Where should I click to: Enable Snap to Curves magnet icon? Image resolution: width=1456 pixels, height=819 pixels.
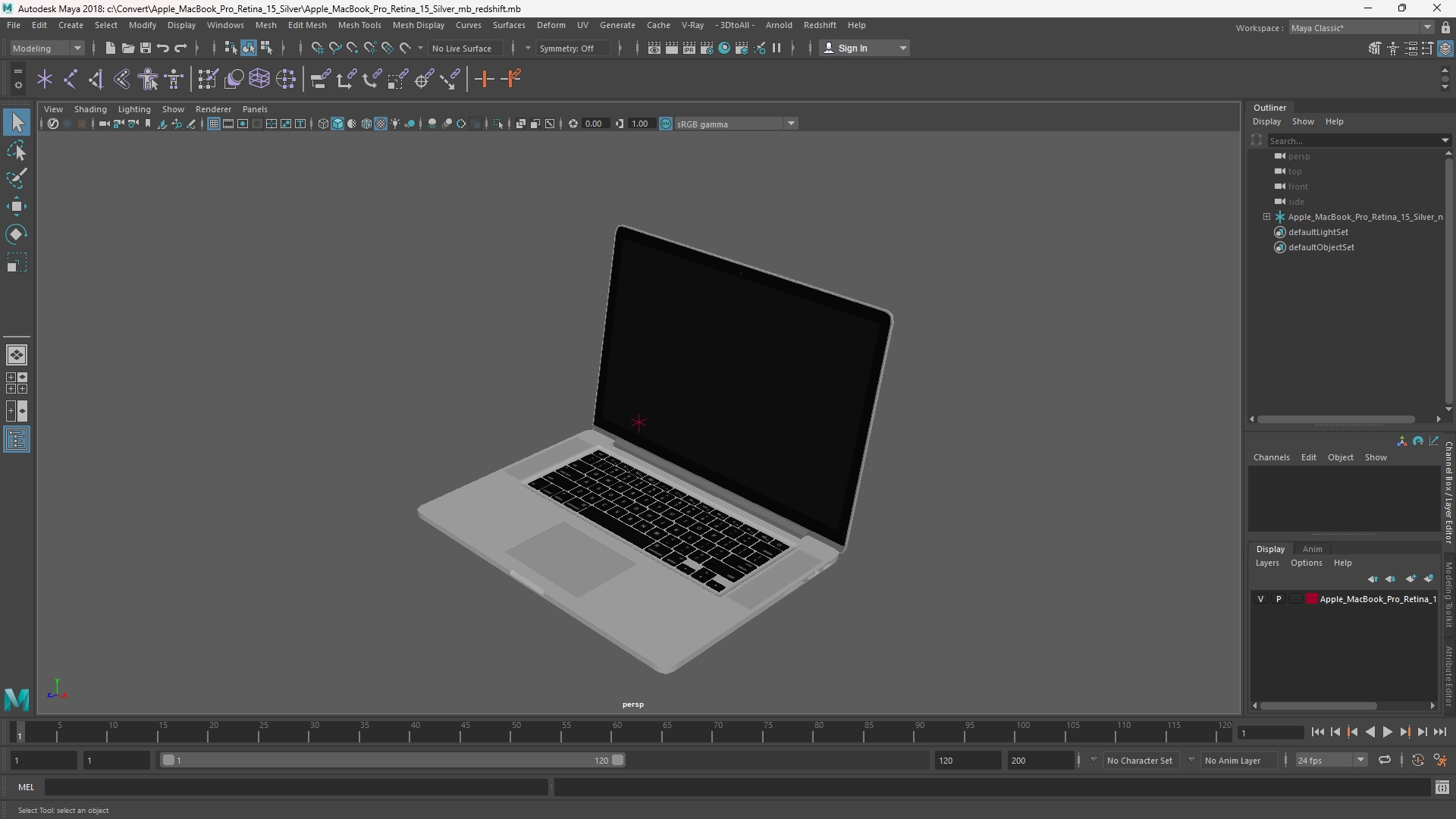[334, 48]
